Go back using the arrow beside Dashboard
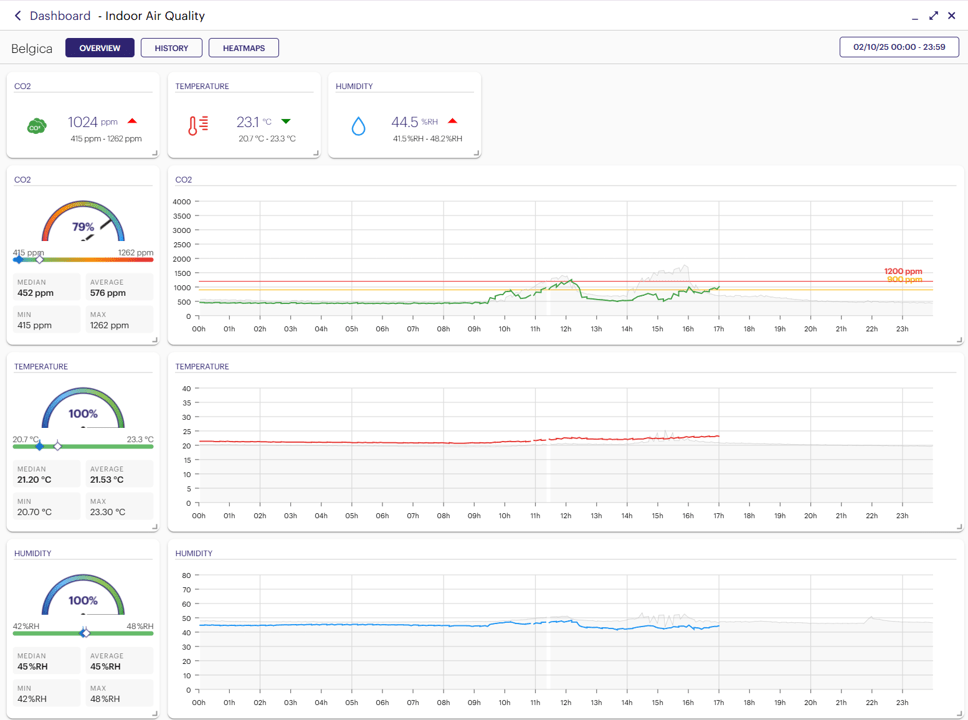This screenshot has height=720, width=968. 17,16
